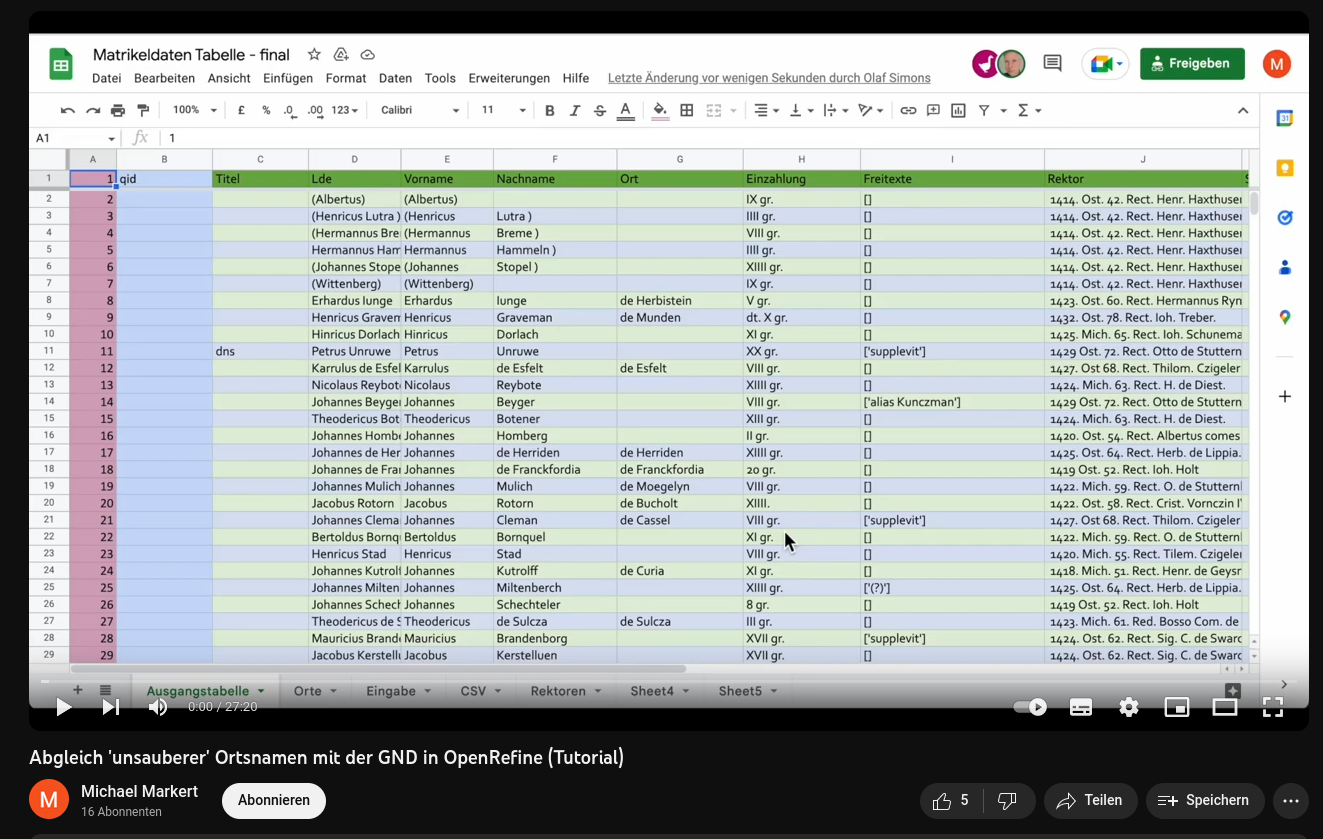
Task: Toggle autoplay switch in player
Action: click(x=1030, y=707)
